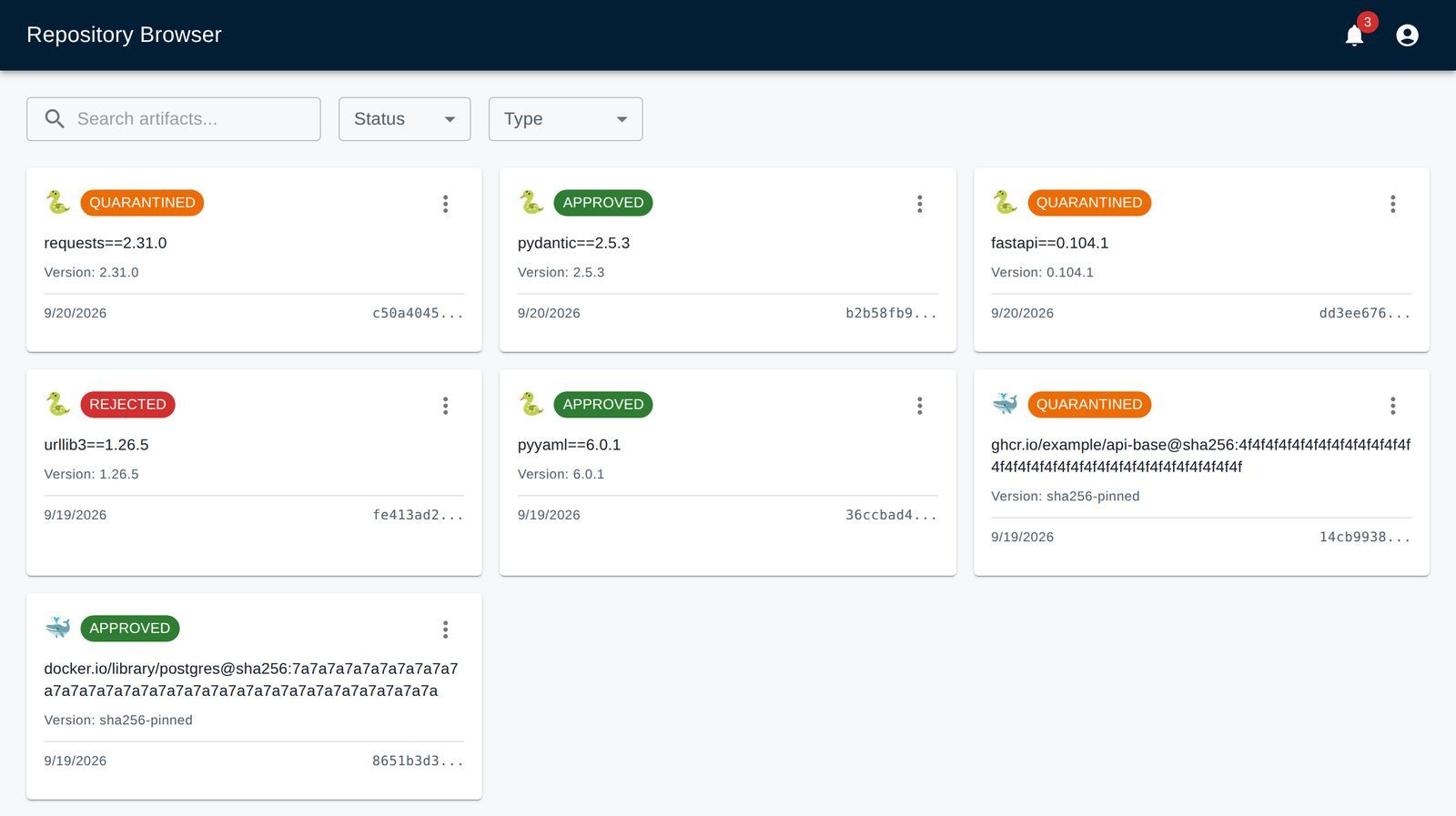Click the APPROVED badge on pyyaml card
The width and height of the screenshot is (1456, 816).
click(603, 405)
